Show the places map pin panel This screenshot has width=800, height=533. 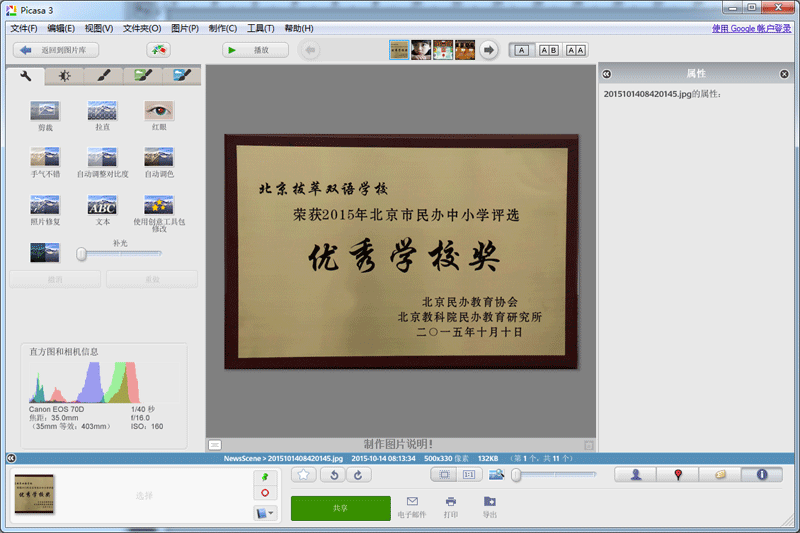[x=678, y=475]
